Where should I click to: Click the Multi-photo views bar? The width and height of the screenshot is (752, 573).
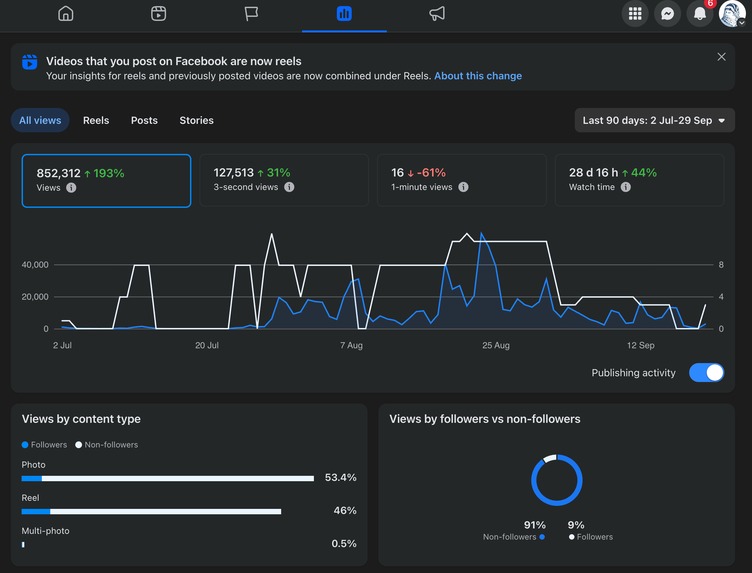click(23, 545)
